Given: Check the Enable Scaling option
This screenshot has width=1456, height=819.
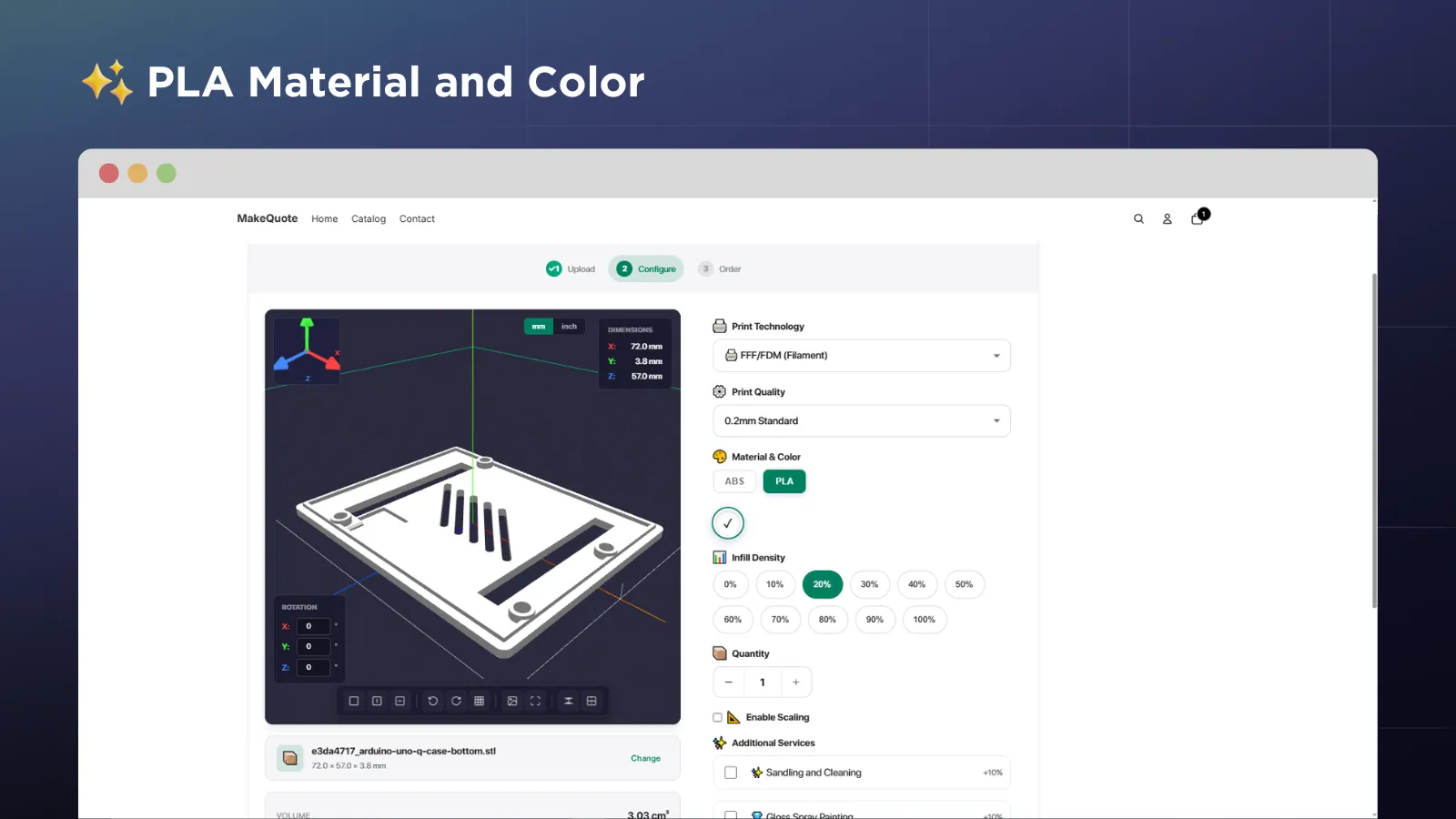Looking at the screenshot, I should [717, 717].
